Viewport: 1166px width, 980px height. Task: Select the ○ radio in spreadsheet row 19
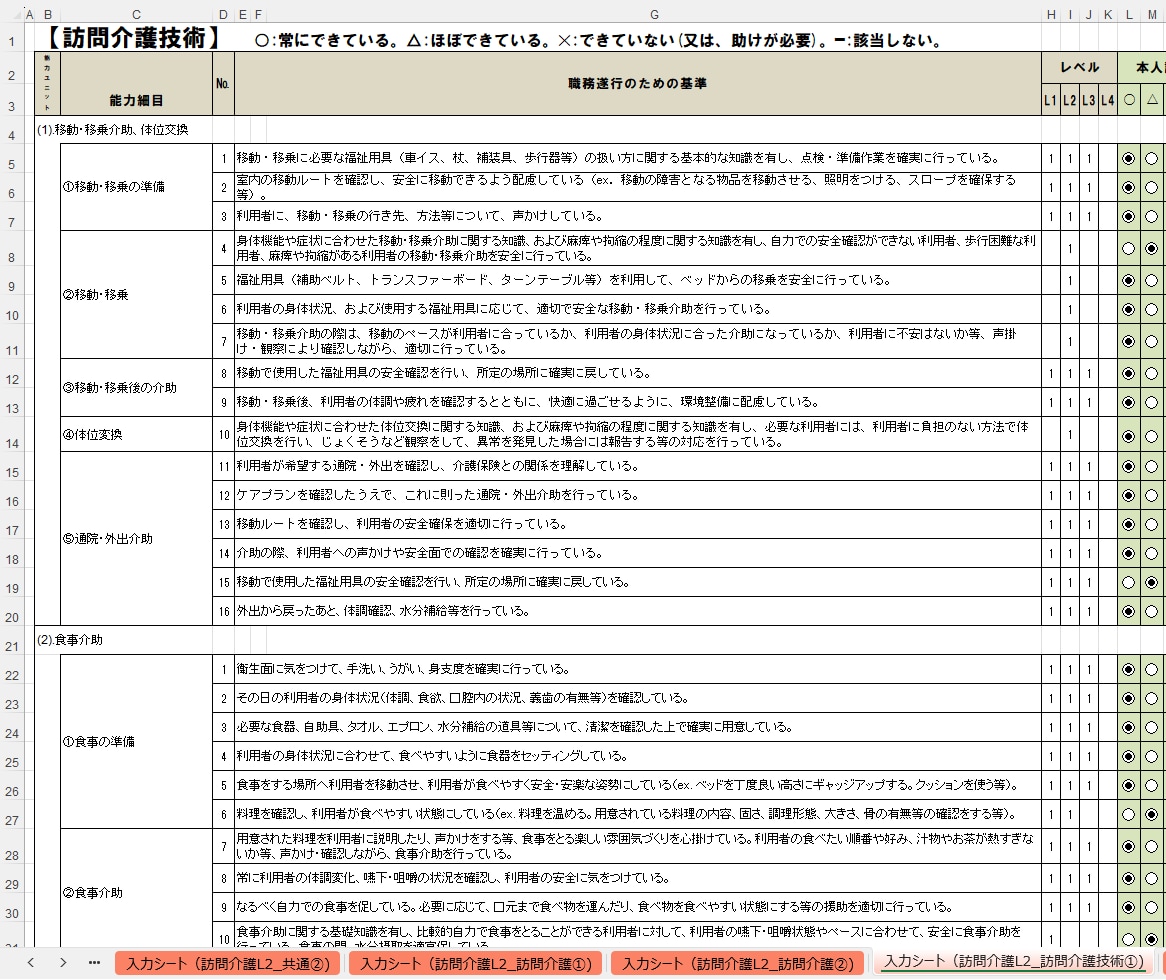tap(1128, 582)
